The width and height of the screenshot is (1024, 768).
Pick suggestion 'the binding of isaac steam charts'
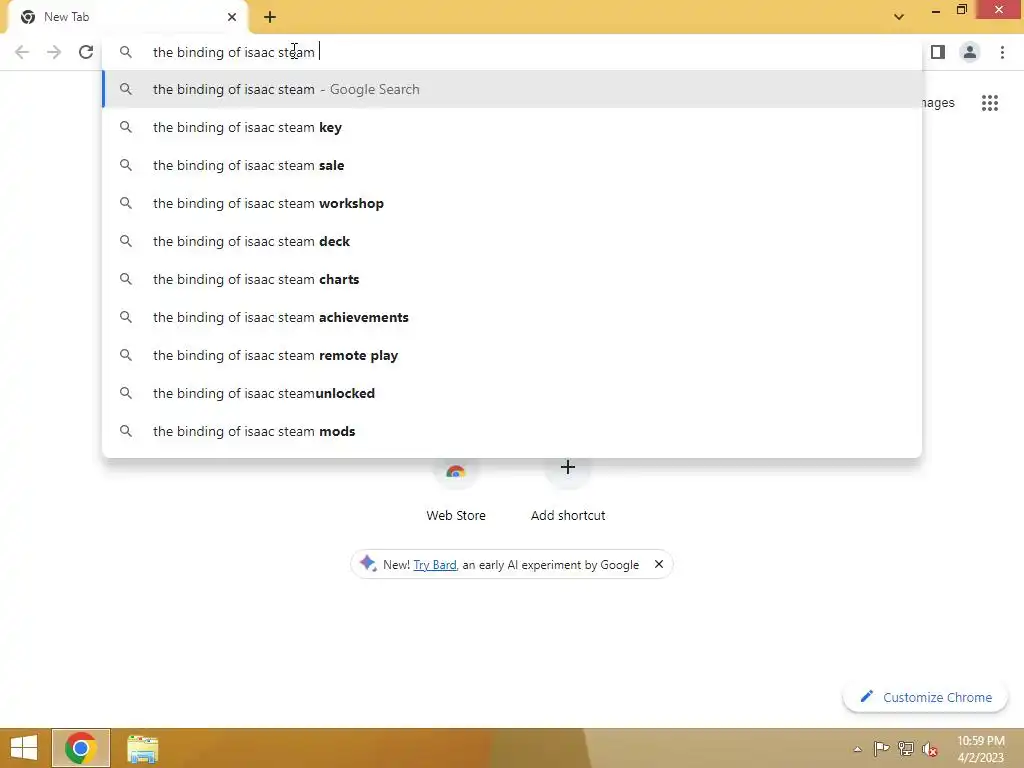513,279
